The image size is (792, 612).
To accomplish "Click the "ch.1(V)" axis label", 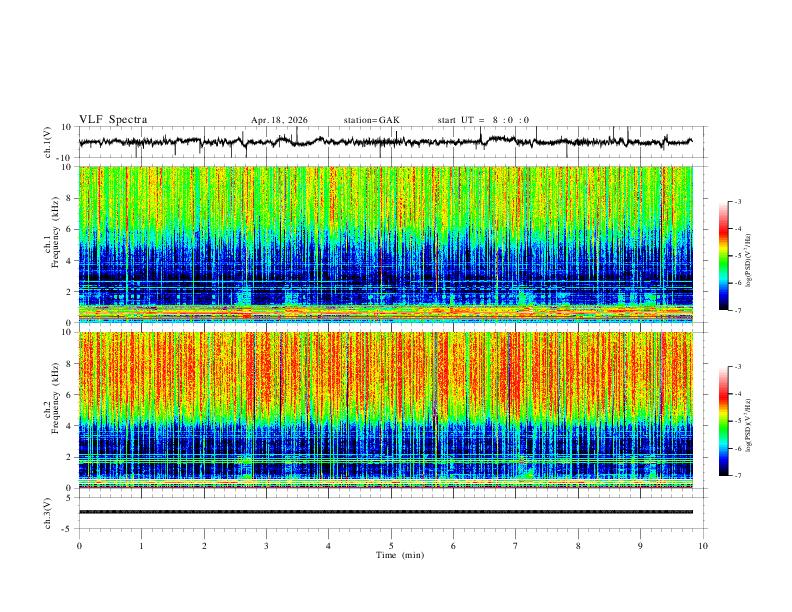I will (x=48, y=142).
